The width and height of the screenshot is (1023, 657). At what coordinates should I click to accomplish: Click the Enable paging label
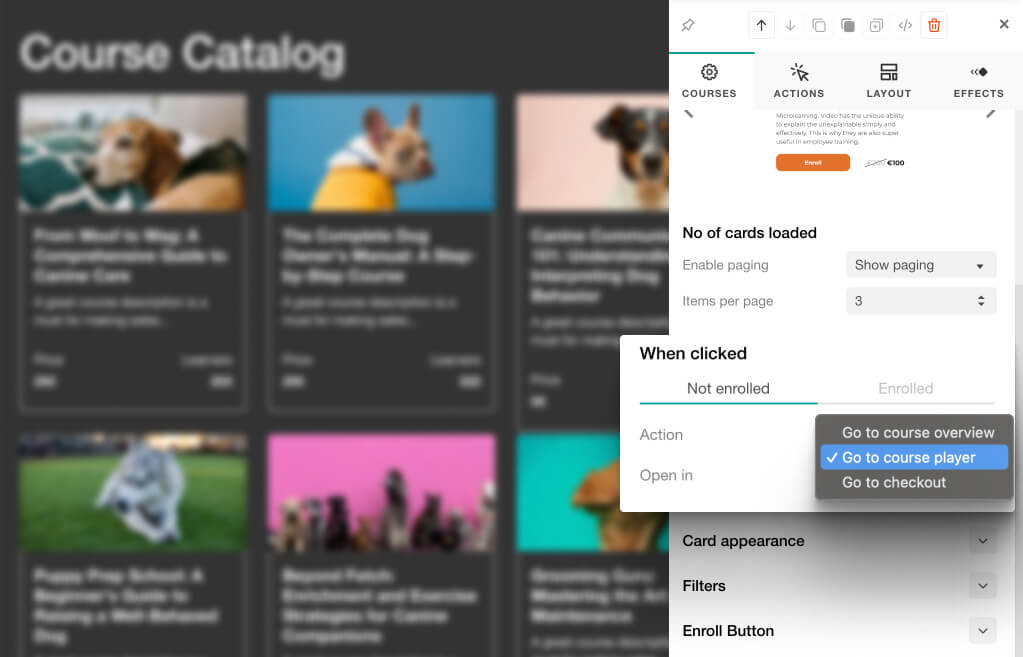pos(725,265)
